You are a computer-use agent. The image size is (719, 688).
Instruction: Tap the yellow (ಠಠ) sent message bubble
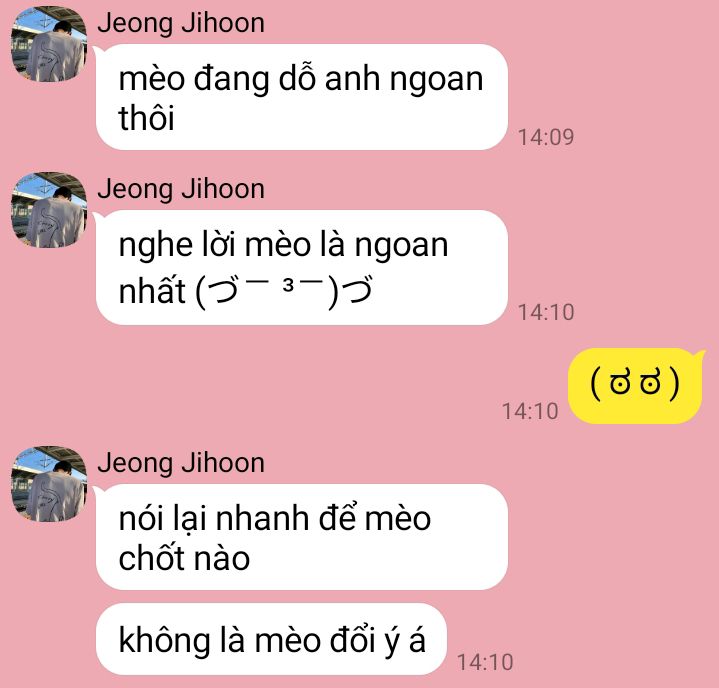coord(636,386)
